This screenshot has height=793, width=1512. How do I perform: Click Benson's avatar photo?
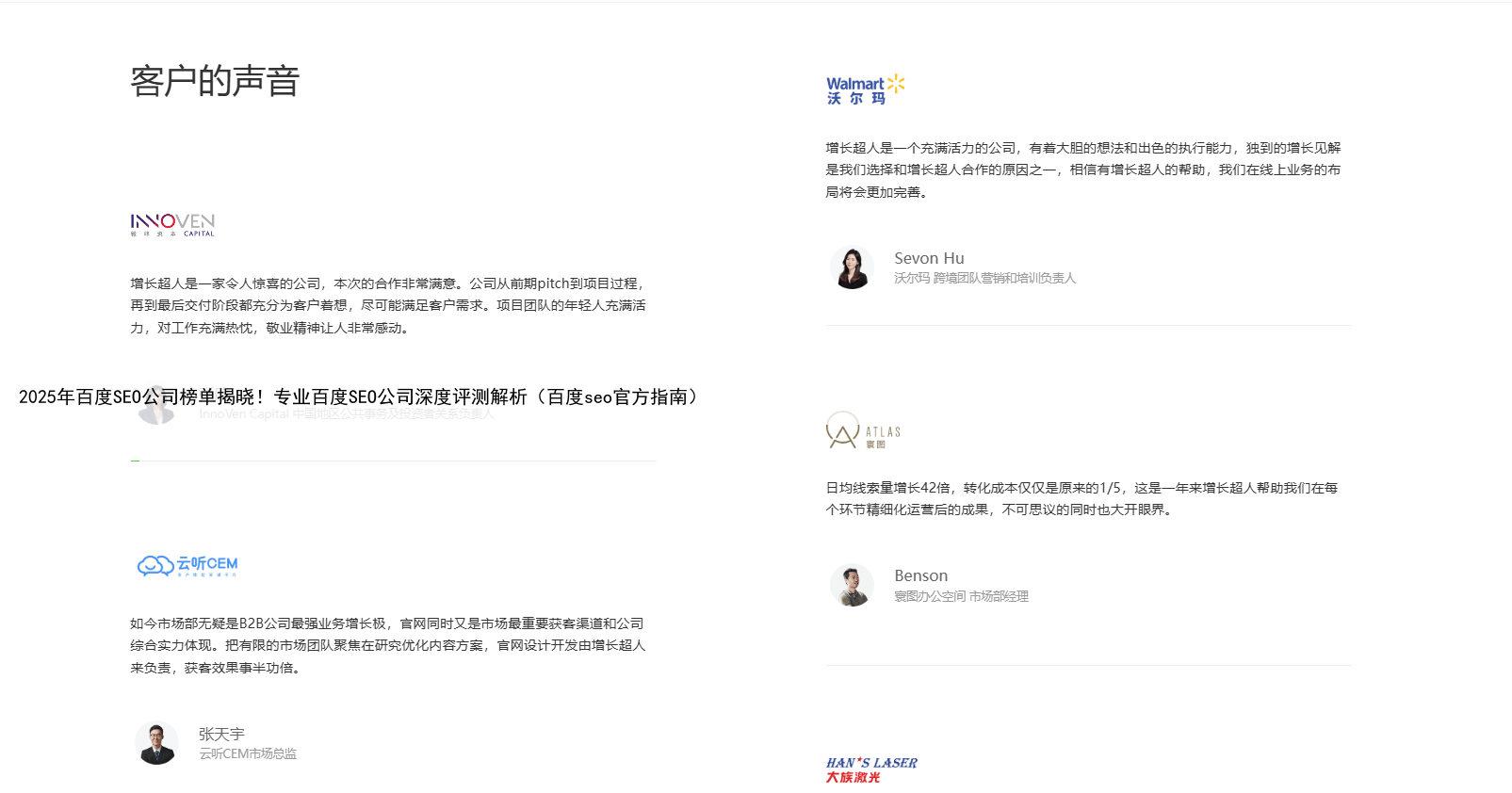(x=852, y=586)
